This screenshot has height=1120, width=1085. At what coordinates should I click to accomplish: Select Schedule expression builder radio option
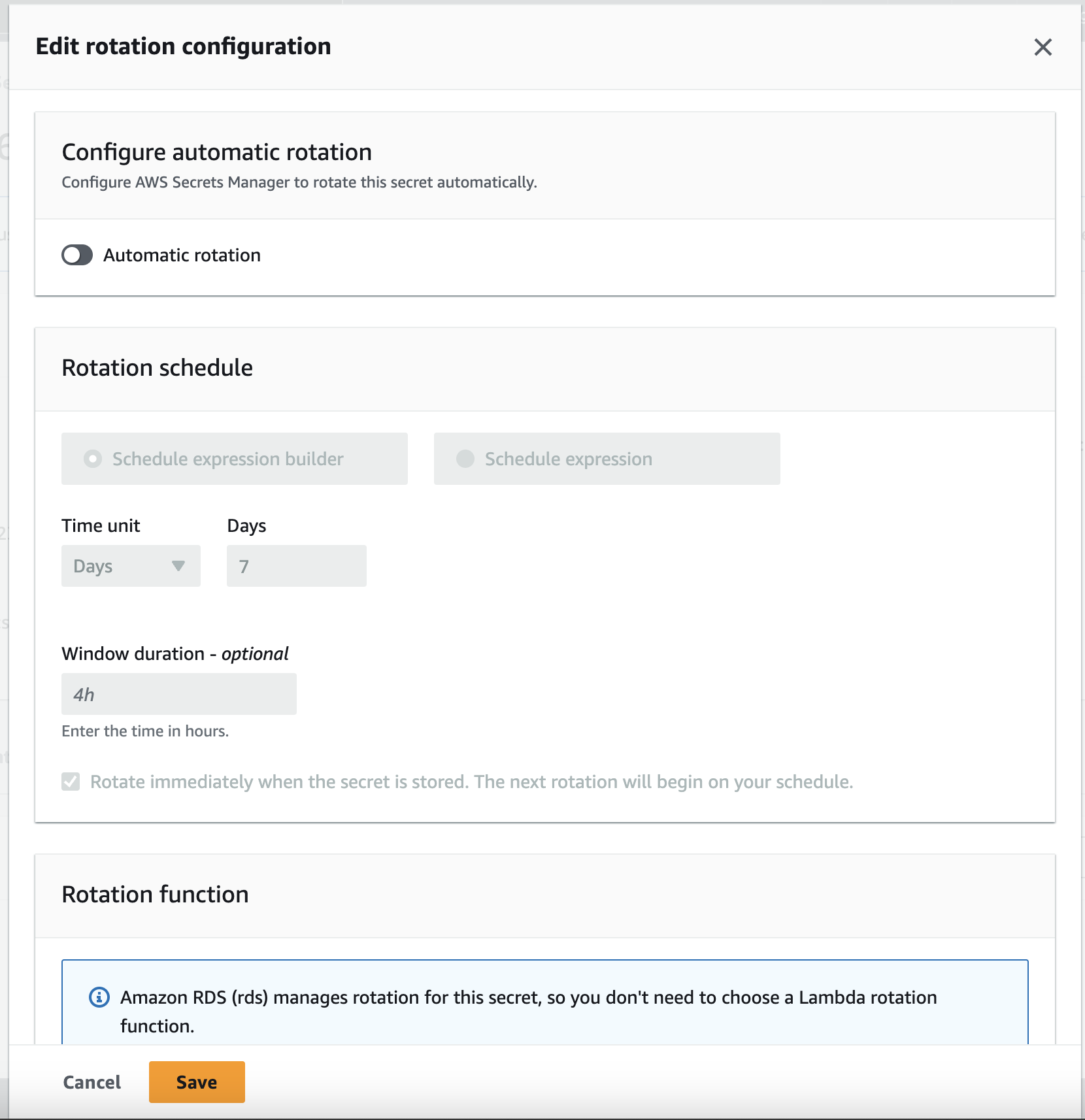pos(93,459)
